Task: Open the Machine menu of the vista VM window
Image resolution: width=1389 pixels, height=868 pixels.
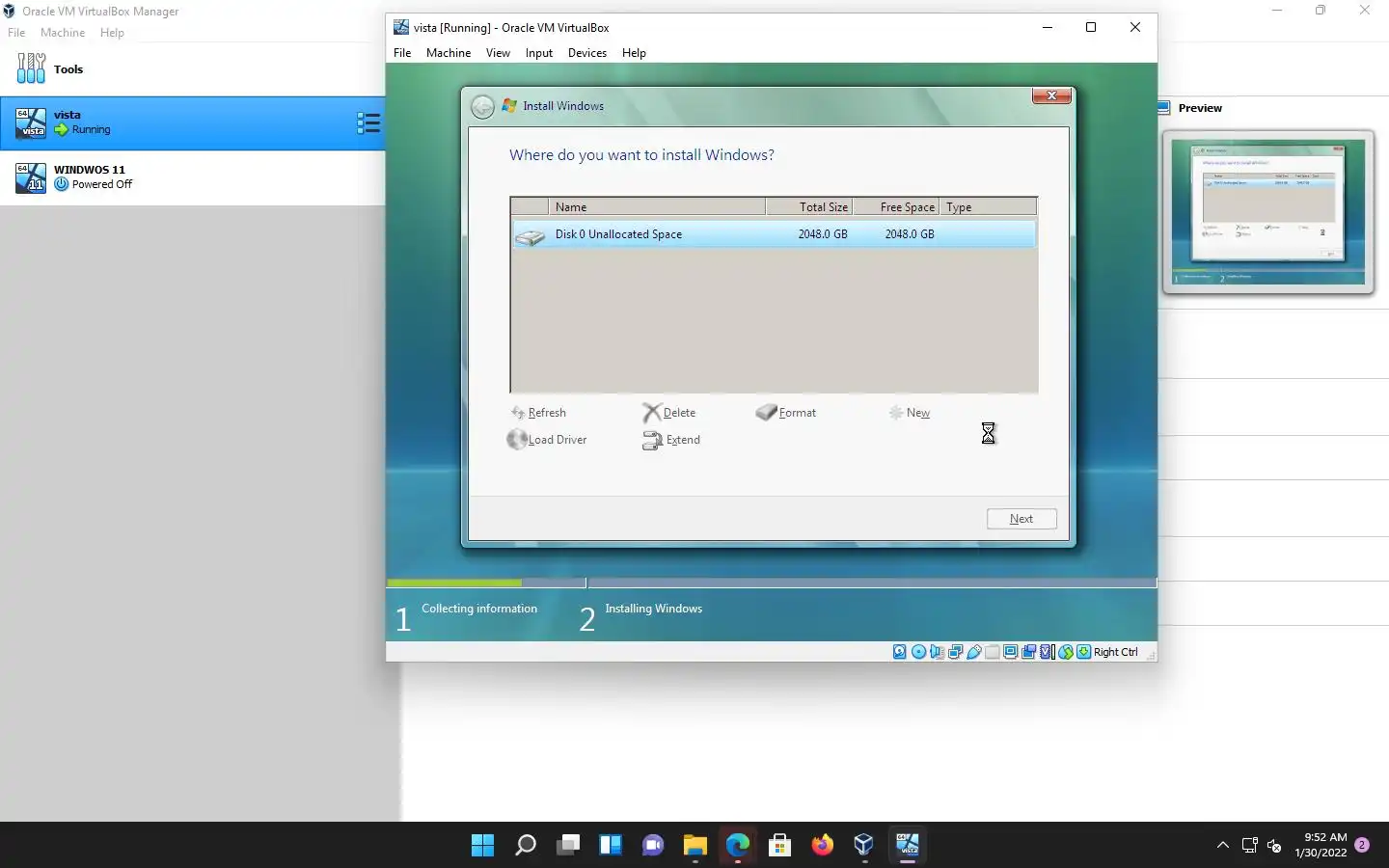Action: tap(449, 53)
